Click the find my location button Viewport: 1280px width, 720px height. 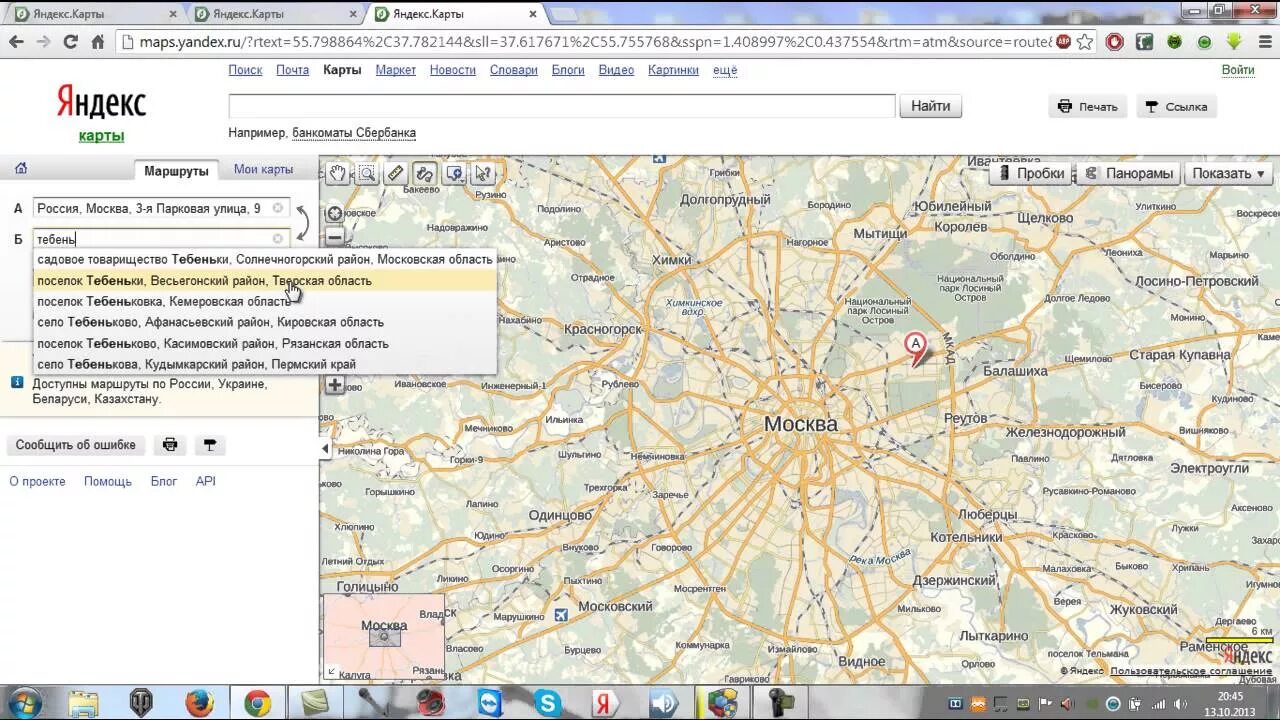(x=335, y=214)
